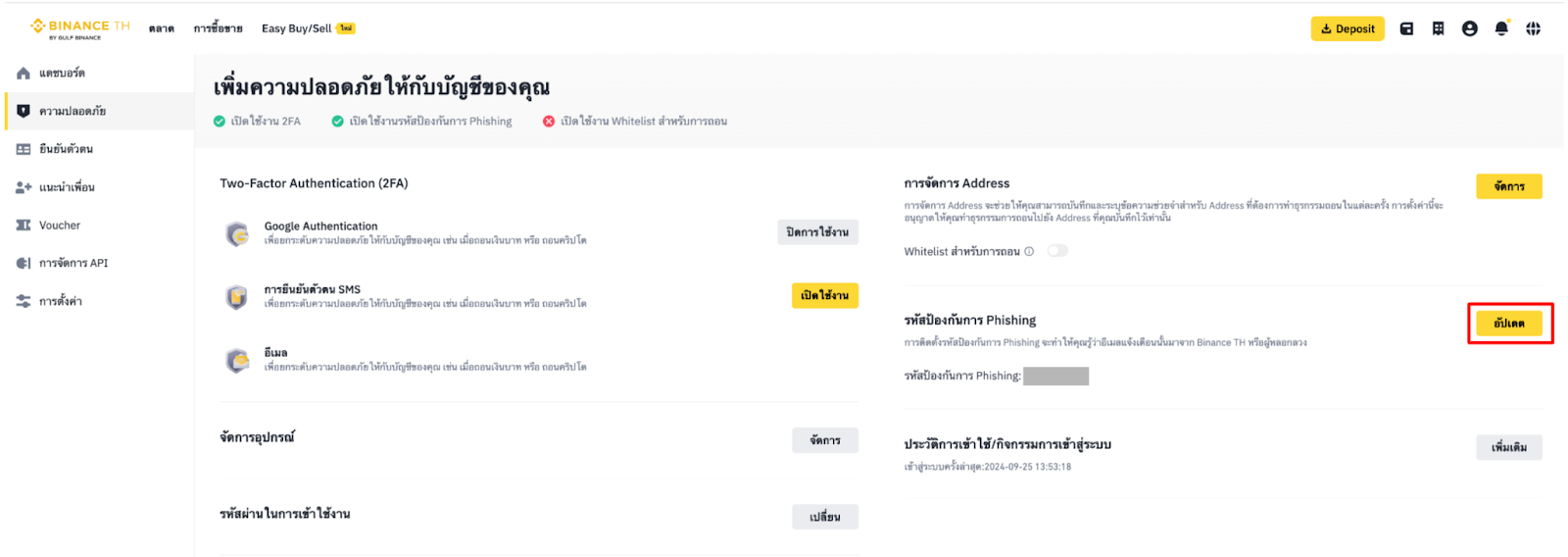The width and height of the screenshot is (1568, 557).
Task: Click the globe language icon
Action: tap(1533, 28)
